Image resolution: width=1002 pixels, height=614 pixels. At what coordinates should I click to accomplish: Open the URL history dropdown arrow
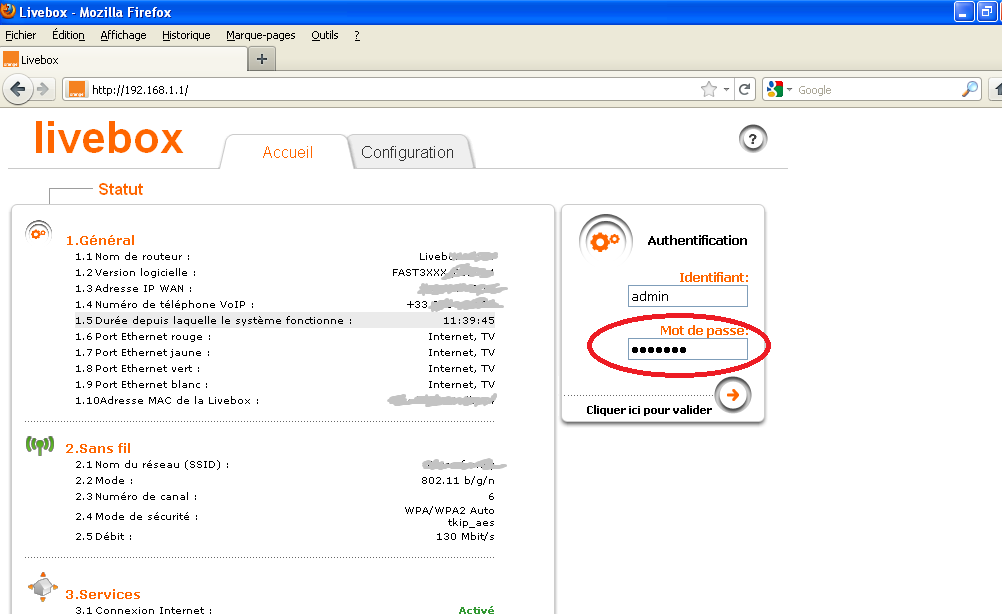tap(727, 89)
